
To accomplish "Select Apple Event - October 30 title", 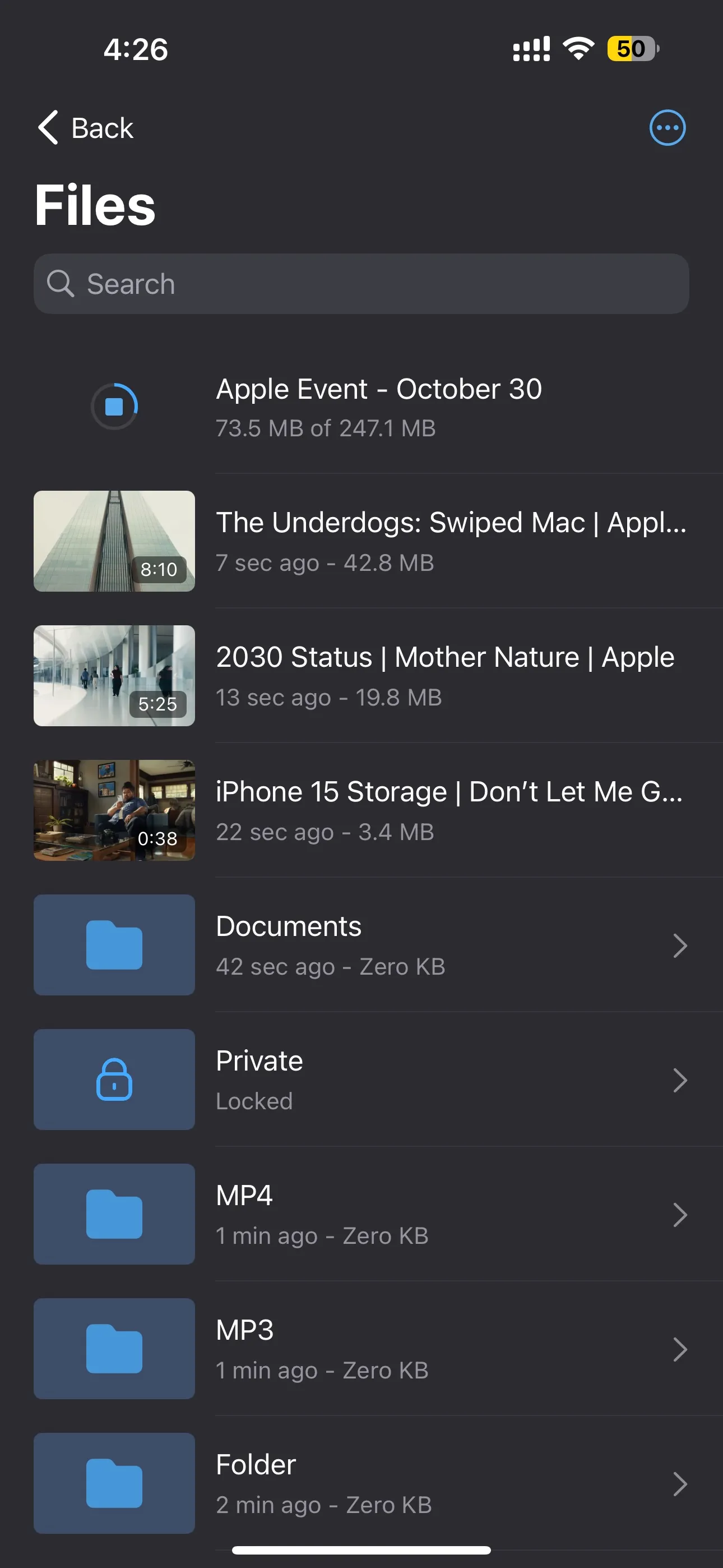I will click(378, 389).
